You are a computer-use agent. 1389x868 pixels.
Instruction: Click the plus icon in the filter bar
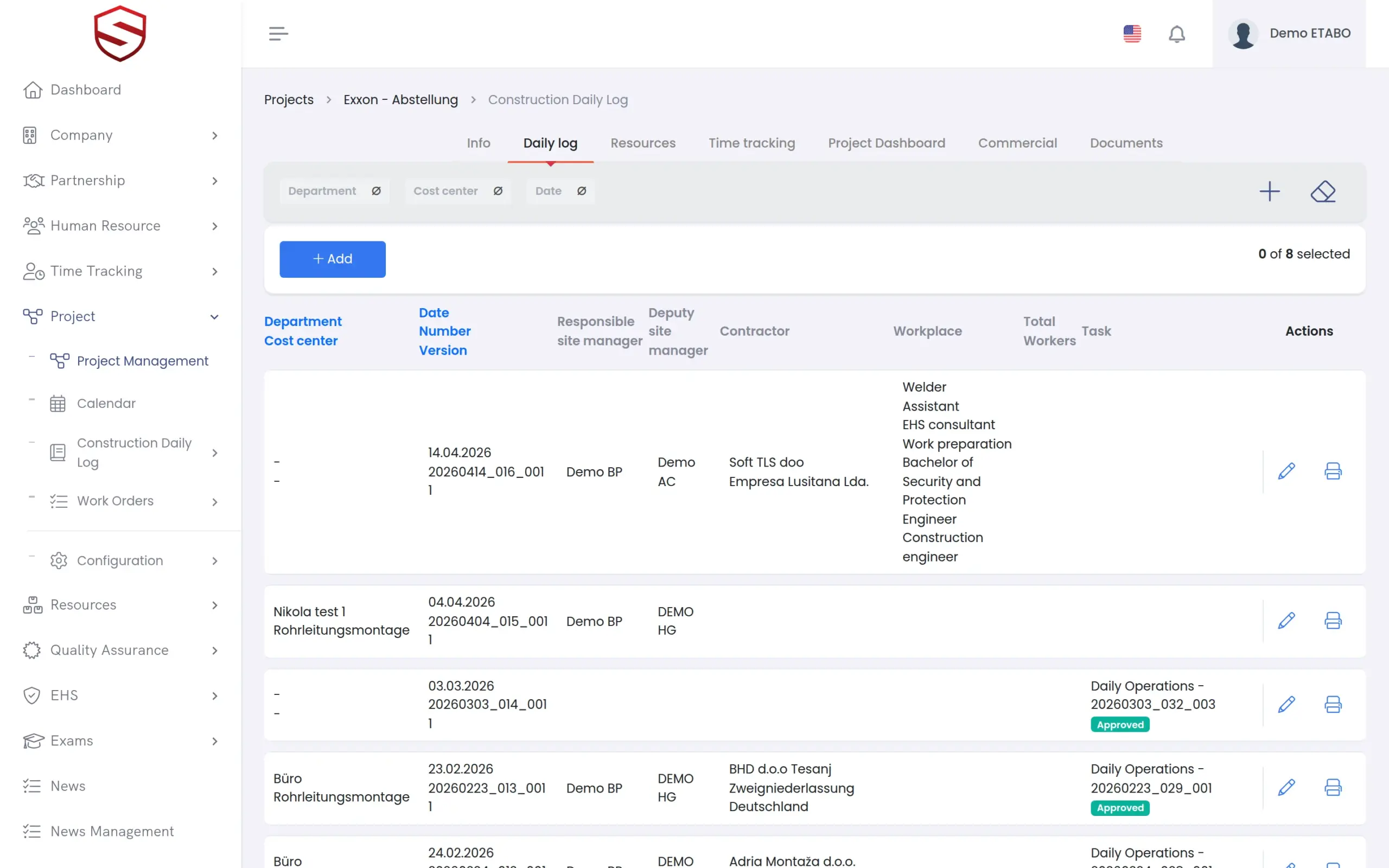click(1270, 191)
